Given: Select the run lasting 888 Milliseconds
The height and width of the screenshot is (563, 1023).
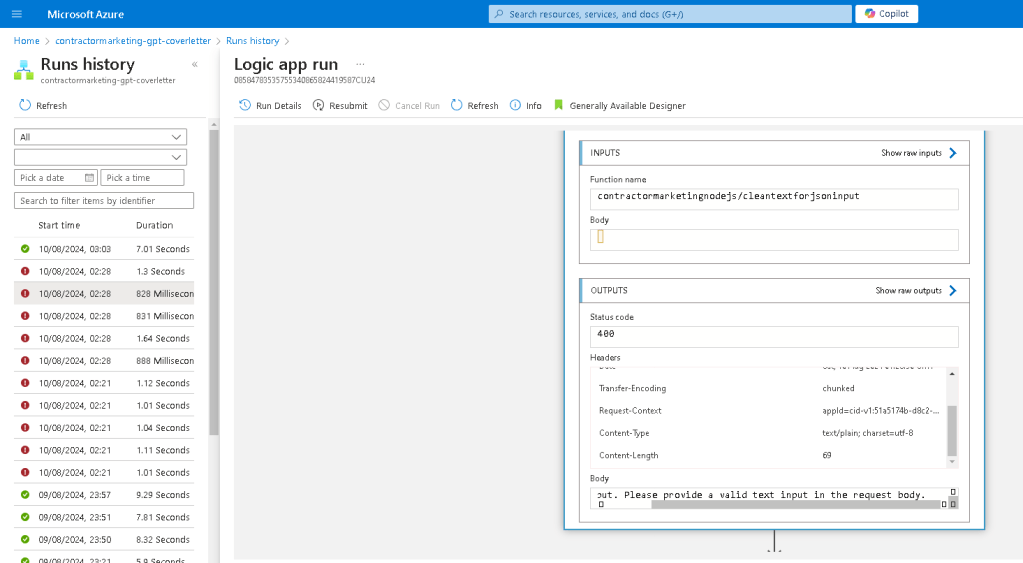Looking at the screenshot, I should (x=104, y=360).
